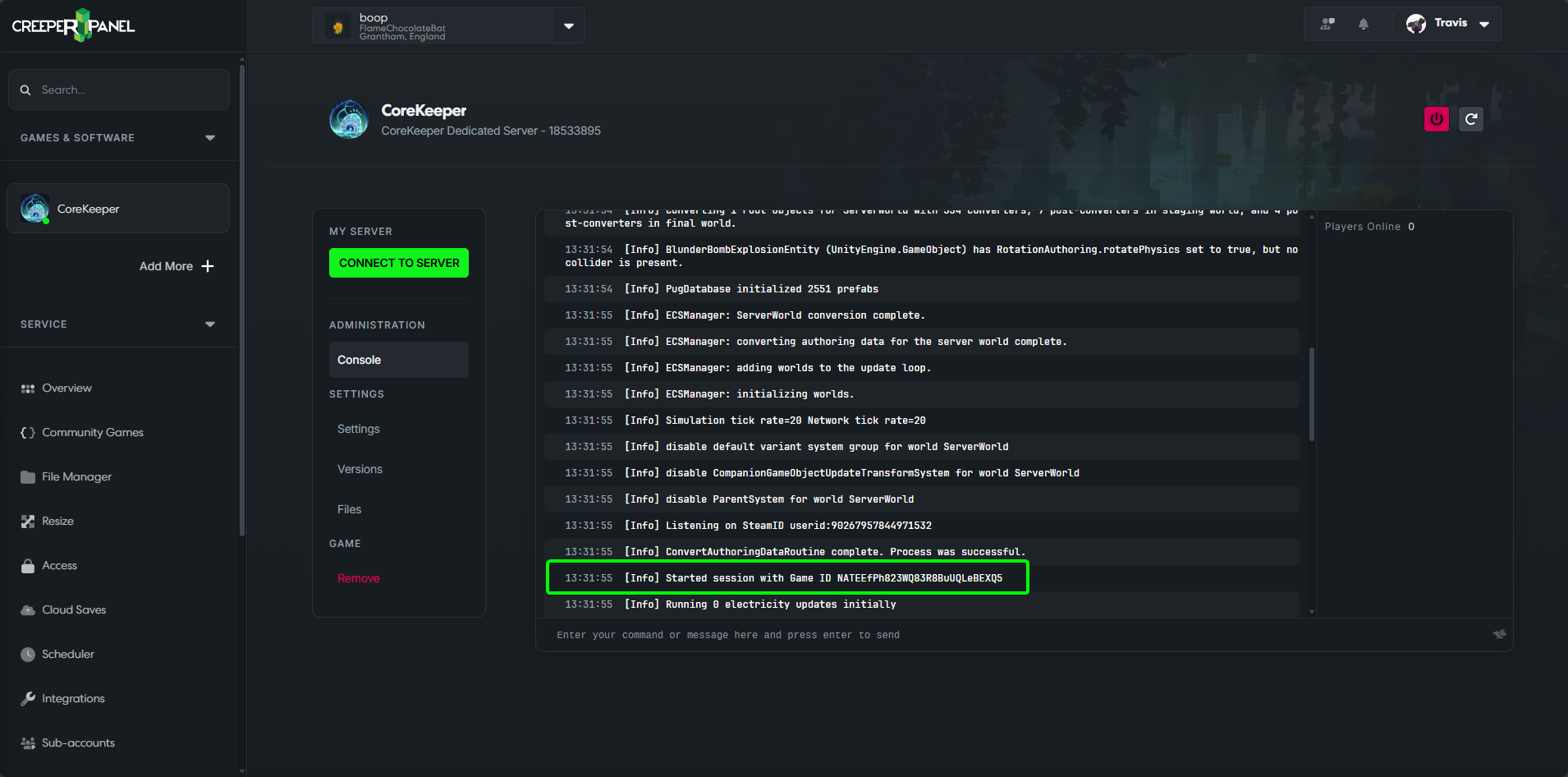Focus the console command input field
The image size is (1568, 777).
(x=1018, y=635)
